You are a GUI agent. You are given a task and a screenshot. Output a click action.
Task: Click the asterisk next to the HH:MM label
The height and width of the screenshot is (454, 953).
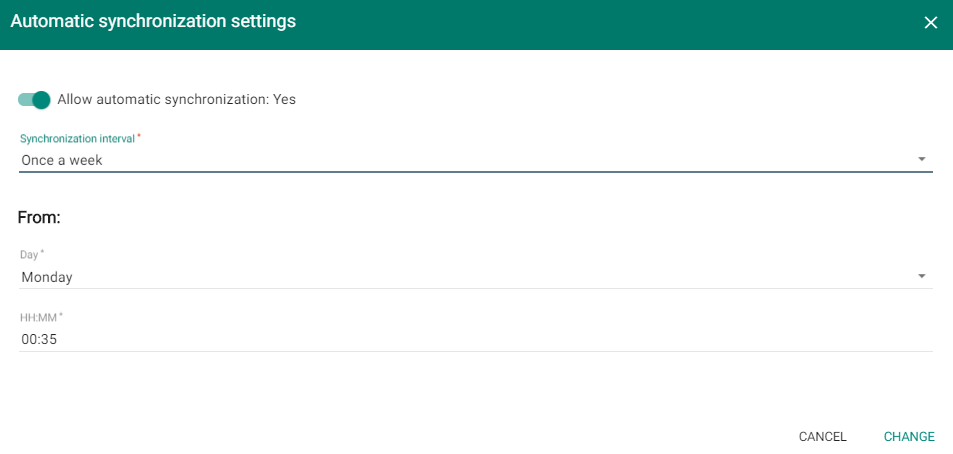61,316
